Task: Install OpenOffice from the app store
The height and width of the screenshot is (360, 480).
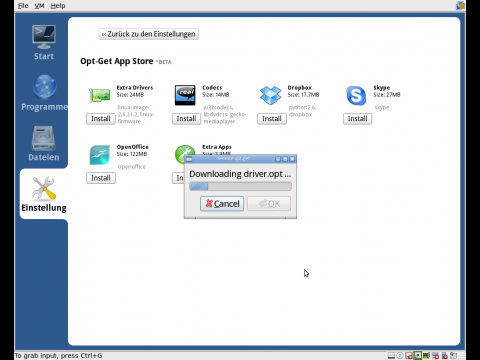Action: coord(101,178)
